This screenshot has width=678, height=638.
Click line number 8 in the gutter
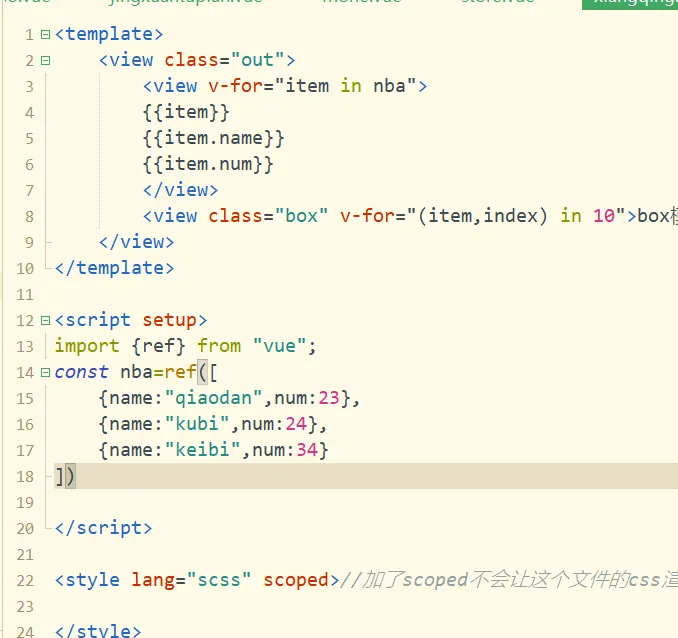(29, 217)
